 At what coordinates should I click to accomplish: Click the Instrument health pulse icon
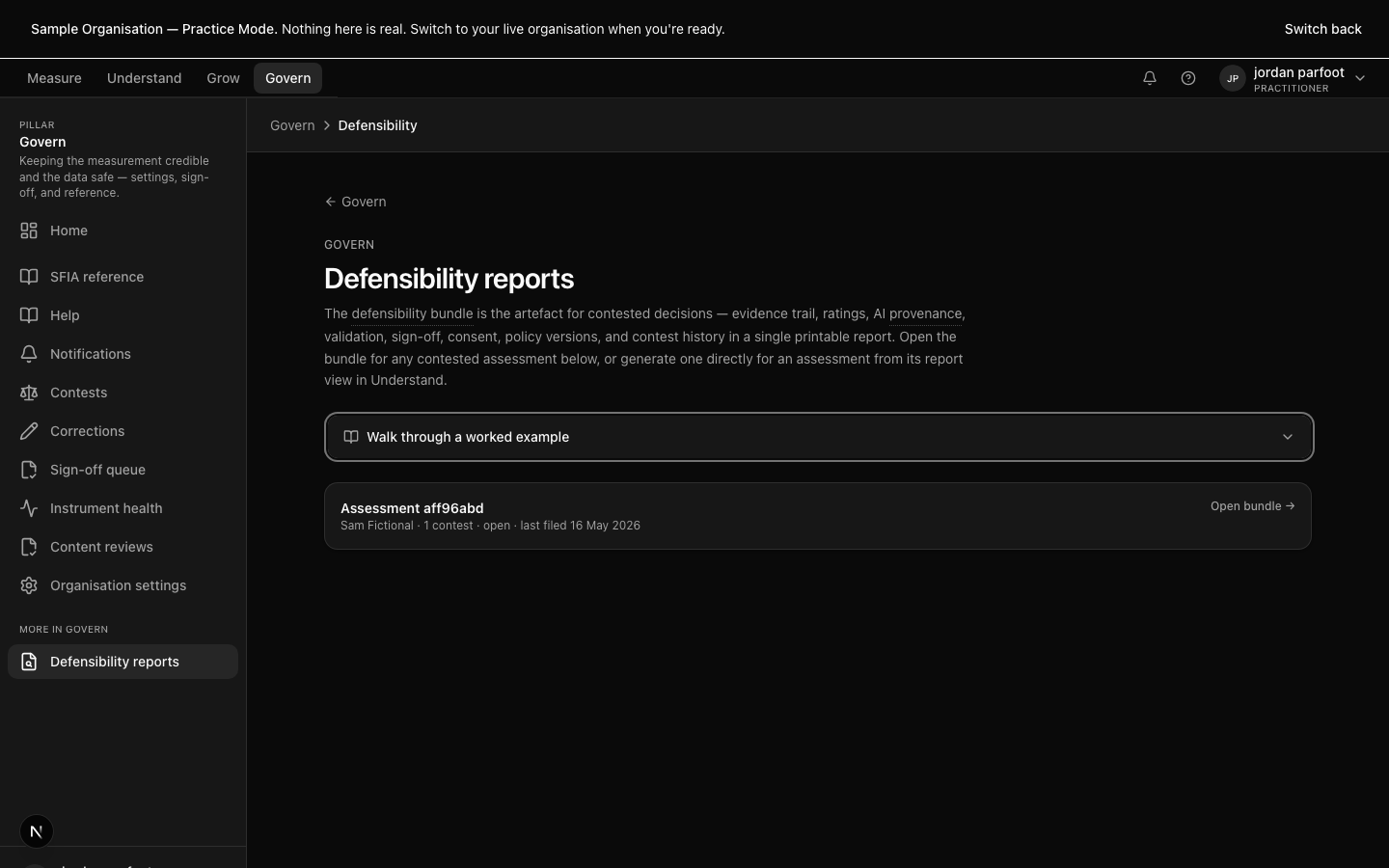(x=29, y=508)
